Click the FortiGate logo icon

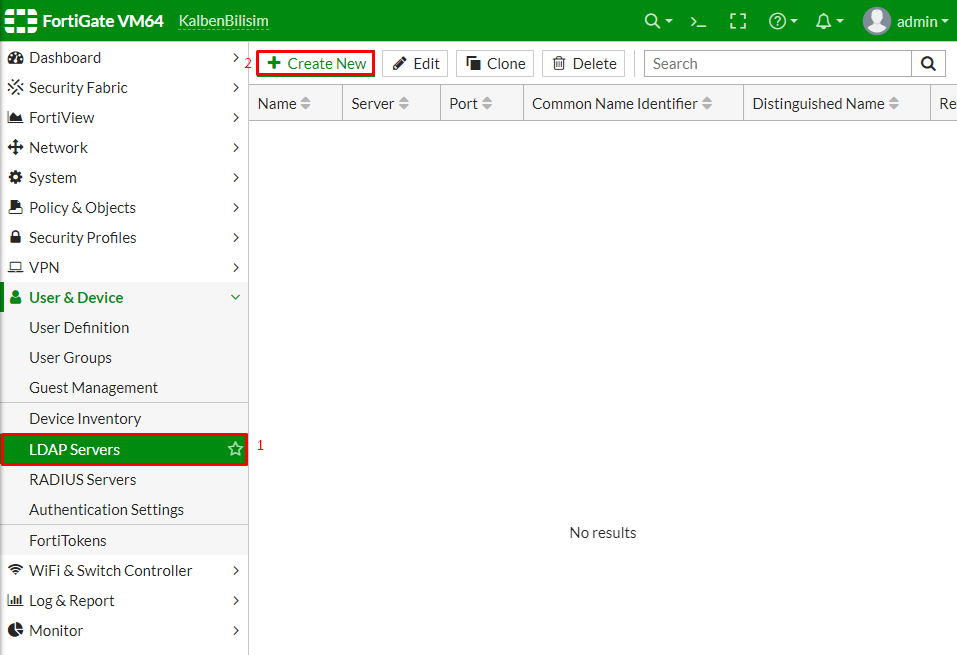21,21
